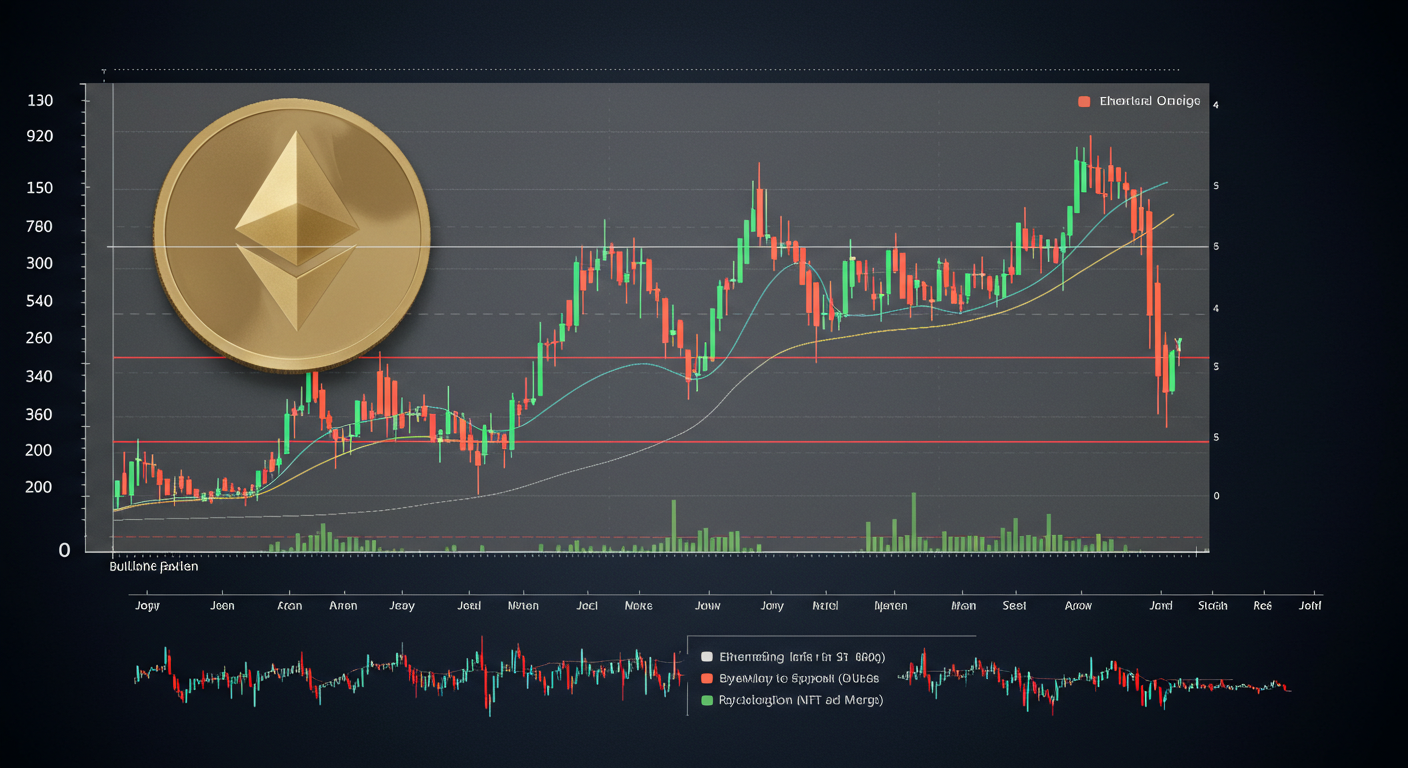The height and width of the screenshot is (768, 1408).
Task: Select the 'Eharlard Onaige' legend label
Action: pos(1149,102)
